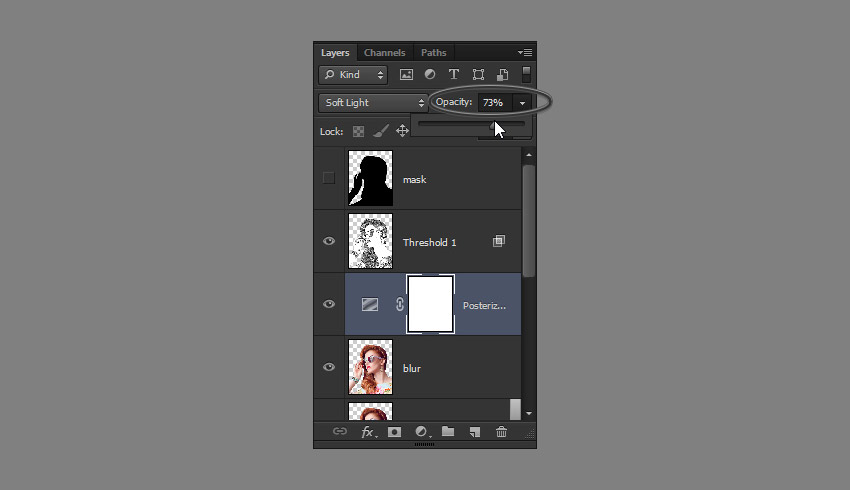Filter by adjustment layers icon
Screen dimensions: 850x490
pyautogui.click(x=430, y=74)
